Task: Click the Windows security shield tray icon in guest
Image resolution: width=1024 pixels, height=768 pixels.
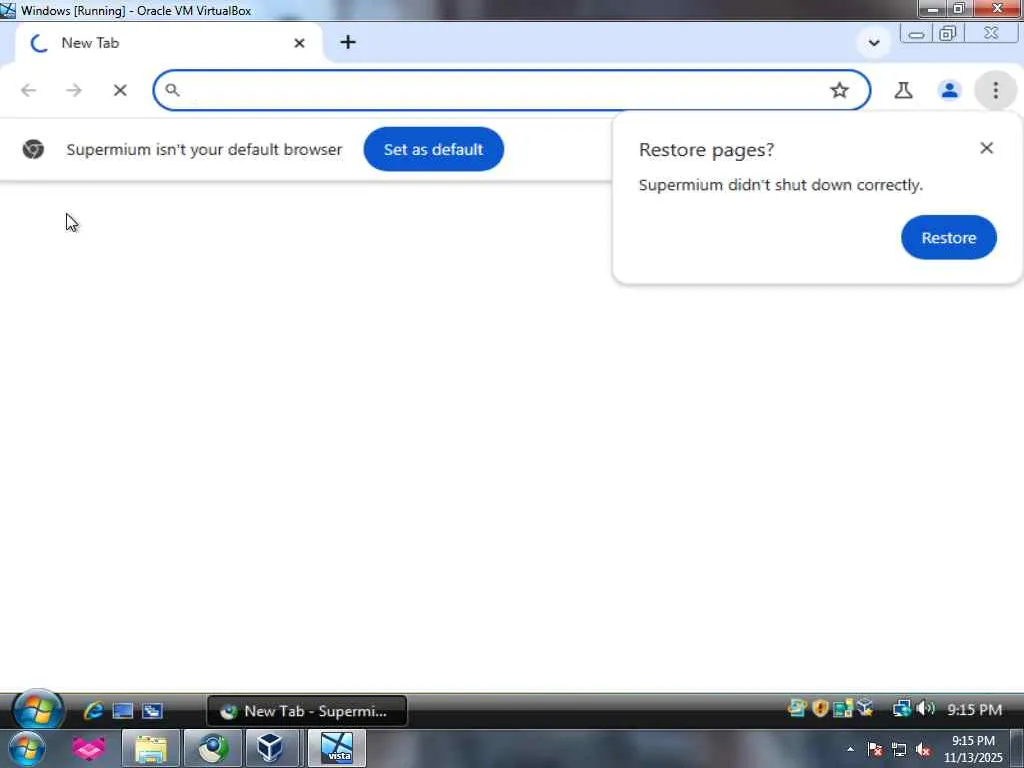Action: pyautogui.click(x=820, y=708)
